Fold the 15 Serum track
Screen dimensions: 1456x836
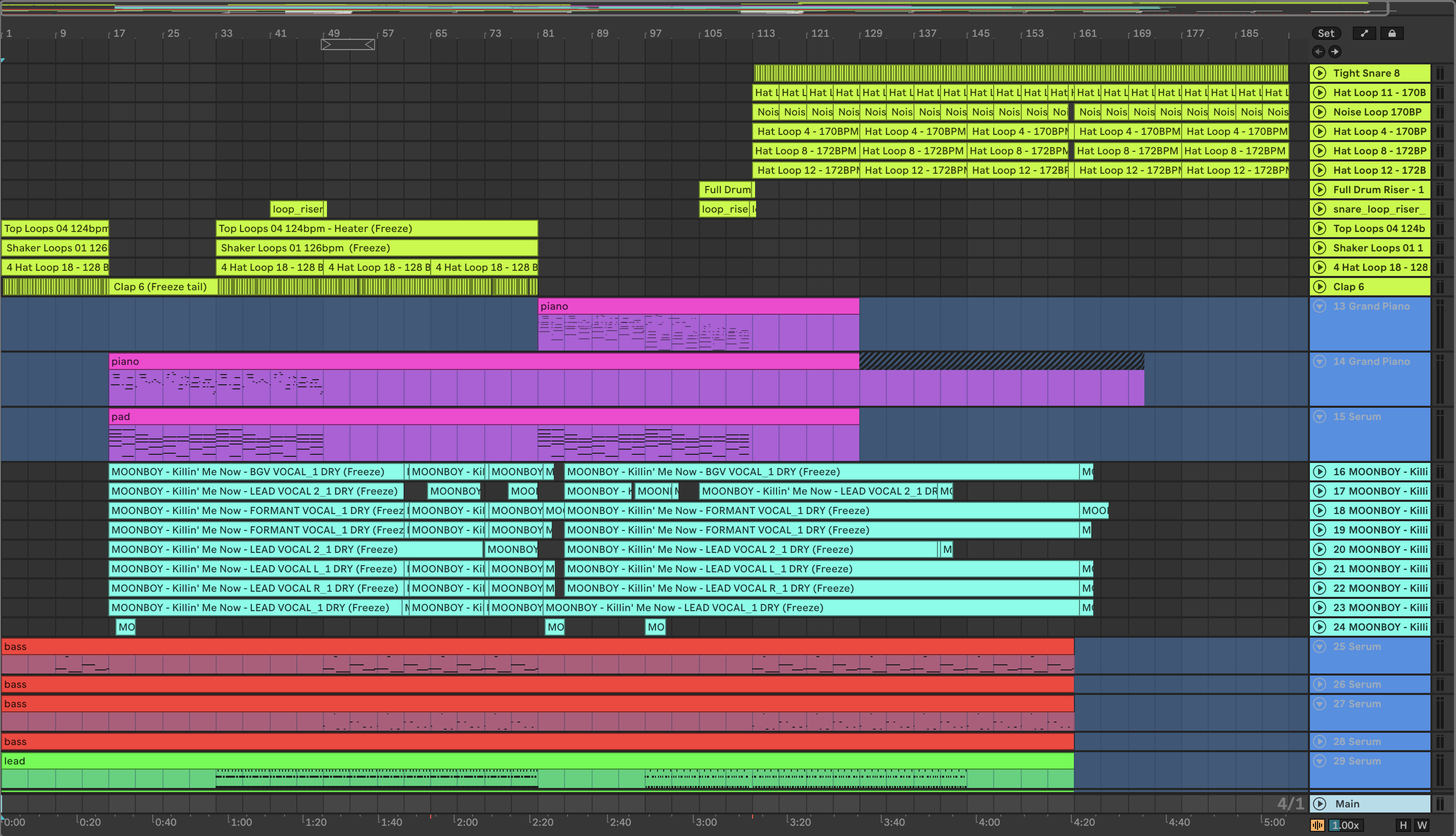[x=1320, y=416]
